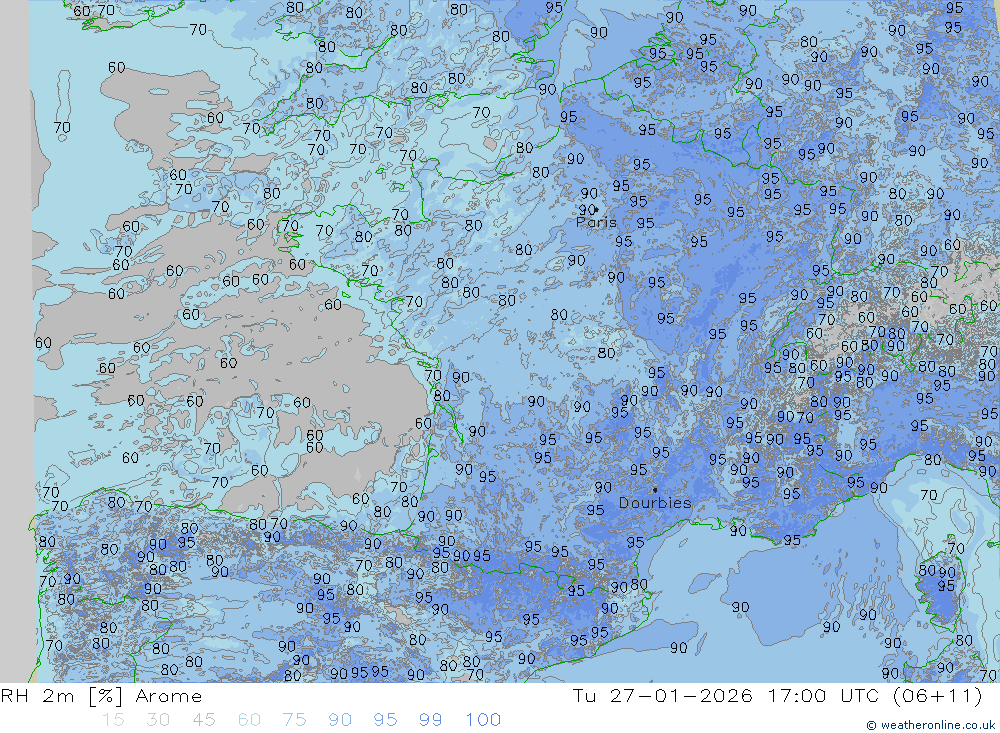Click the 'Arome' model name label
1000x733 pixels.
point(169,695)
